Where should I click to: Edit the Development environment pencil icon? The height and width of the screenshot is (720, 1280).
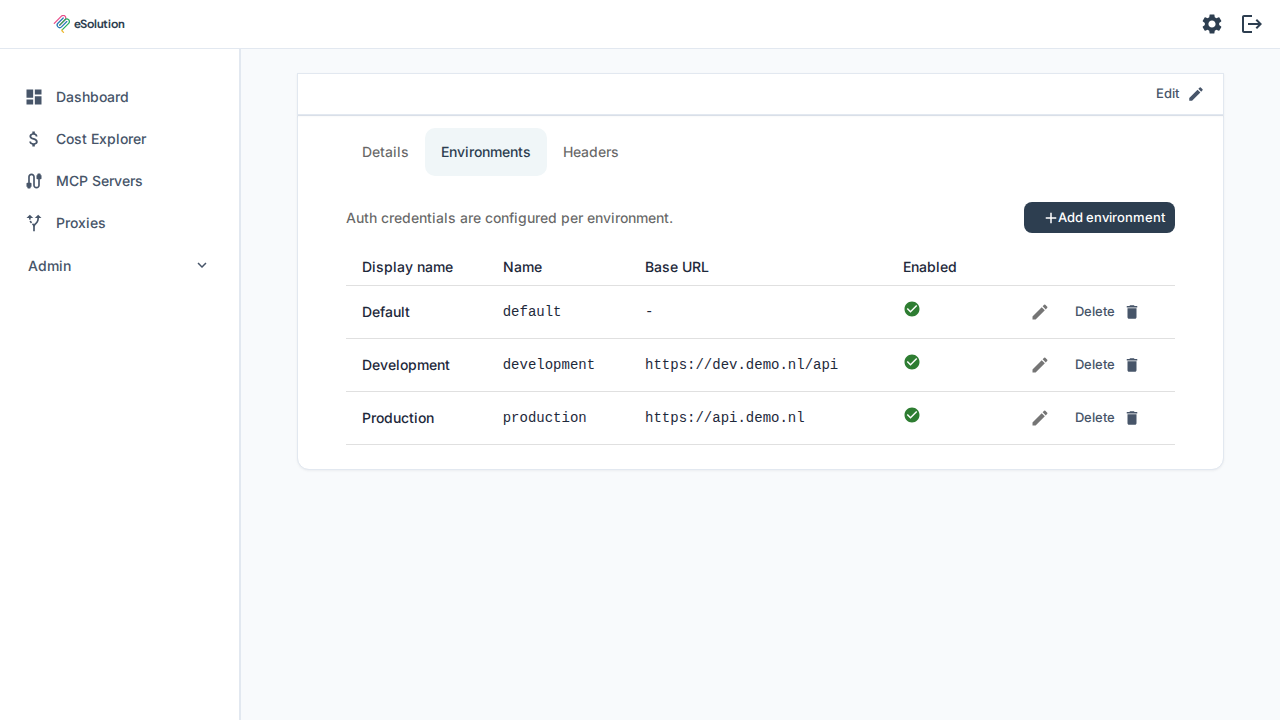tap(1040, 365)
